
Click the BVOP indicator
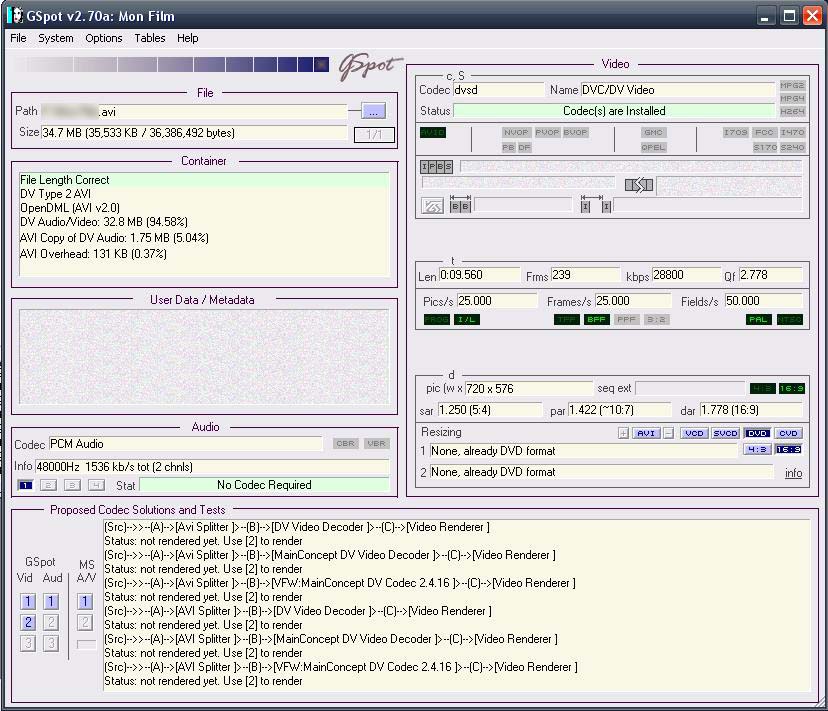pyautogui.click(x=575, y=133)
